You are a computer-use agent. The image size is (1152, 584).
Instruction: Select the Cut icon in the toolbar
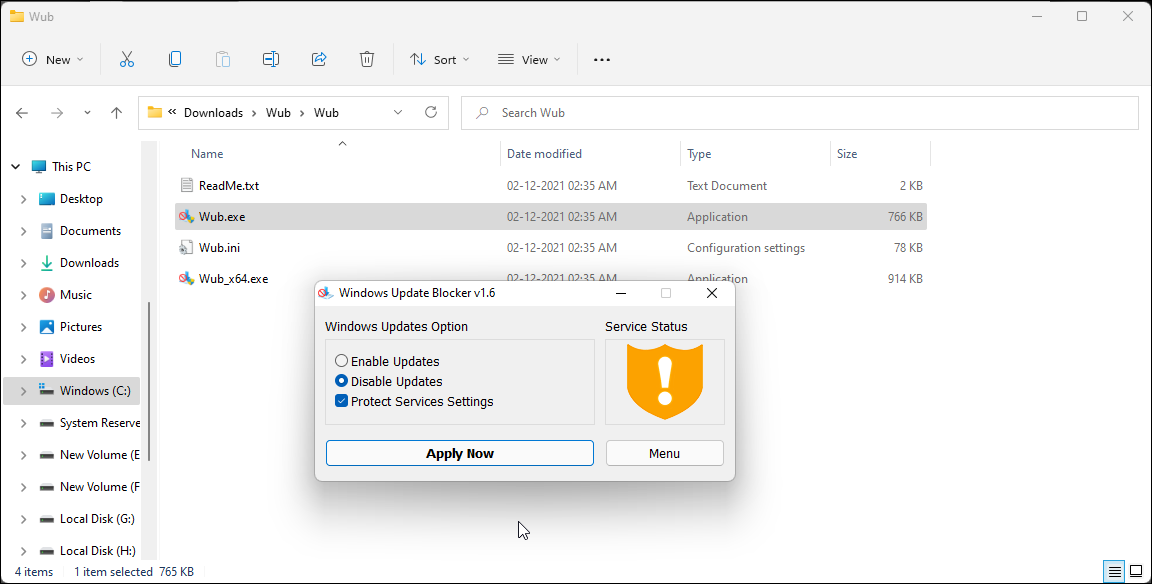127,59
